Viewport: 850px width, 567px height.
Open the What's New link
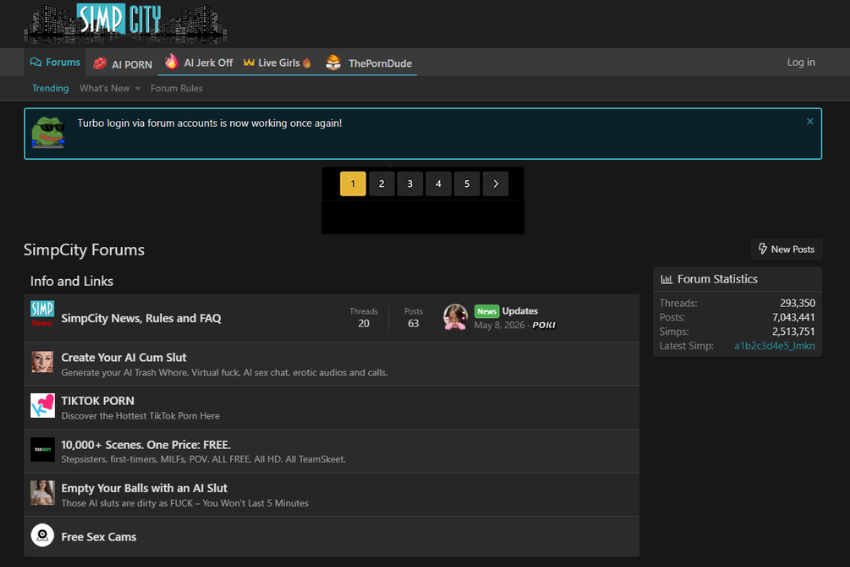105,88
